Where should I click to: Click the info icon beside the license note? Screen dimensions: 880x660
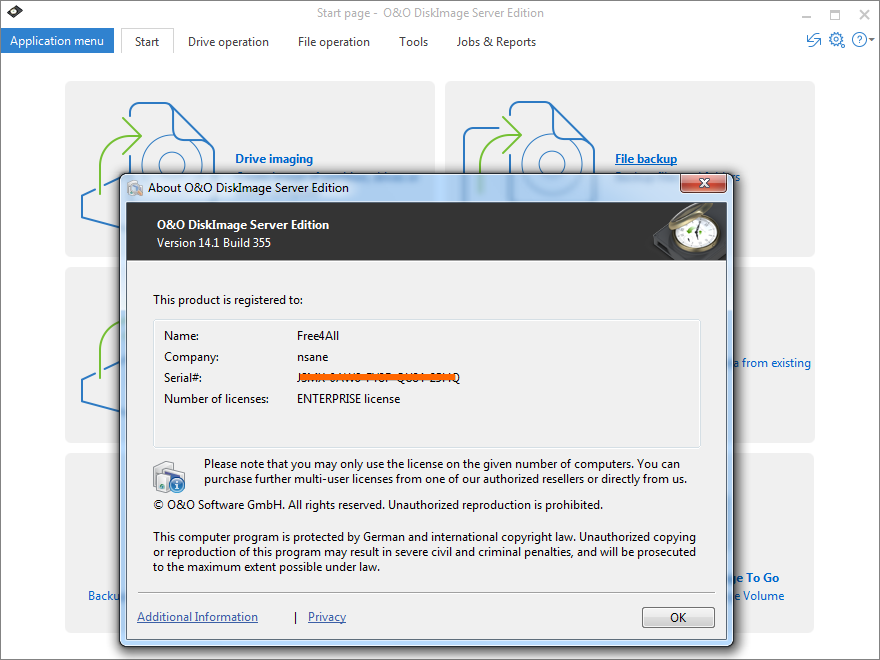(x=169, y=476)
